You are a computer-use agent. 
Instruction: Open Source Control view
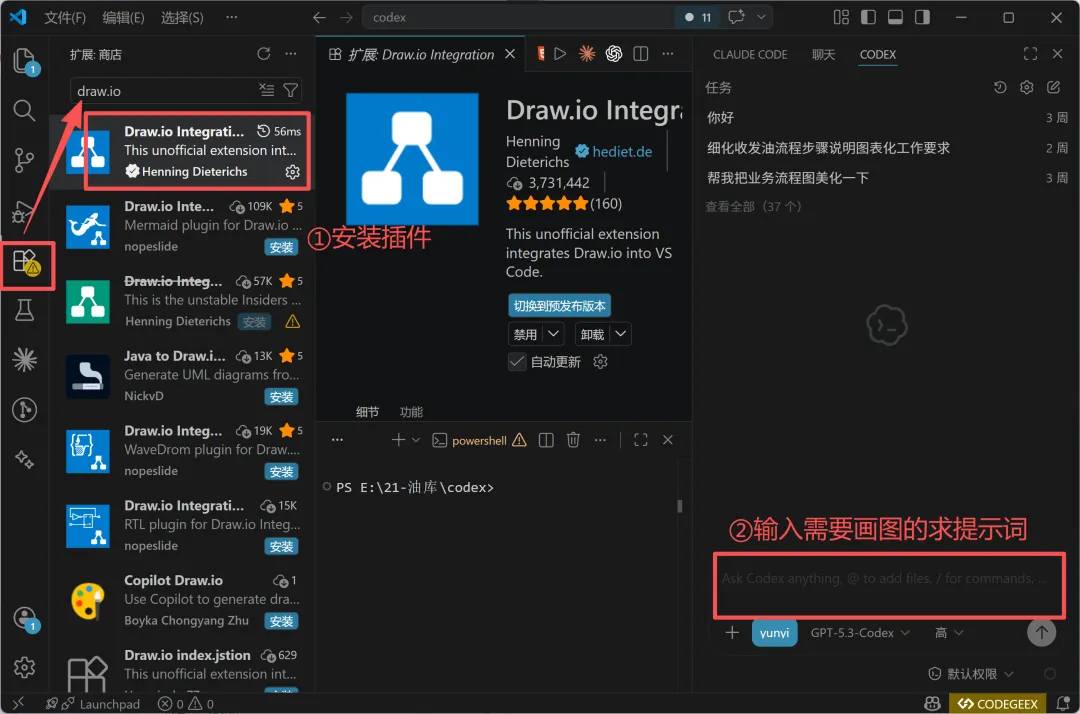point(25,160)
